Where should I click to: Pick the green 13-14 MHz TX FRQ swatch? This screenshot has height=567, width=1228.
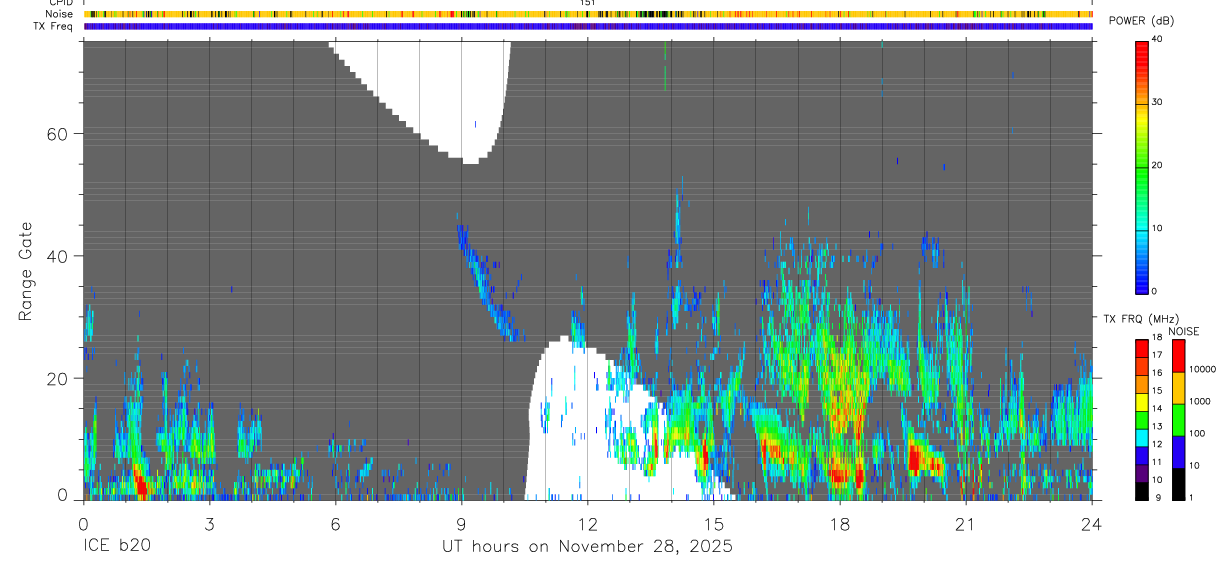(1142, 418)
